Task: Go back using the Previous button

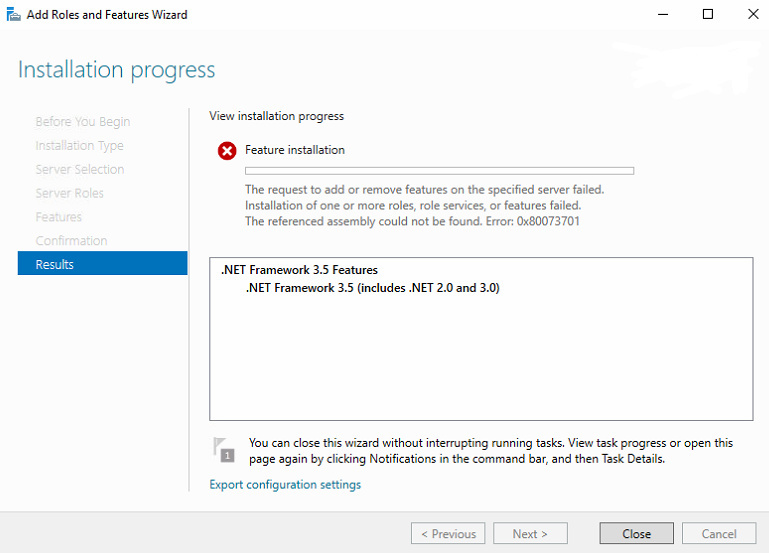Action: click(448, 533)
